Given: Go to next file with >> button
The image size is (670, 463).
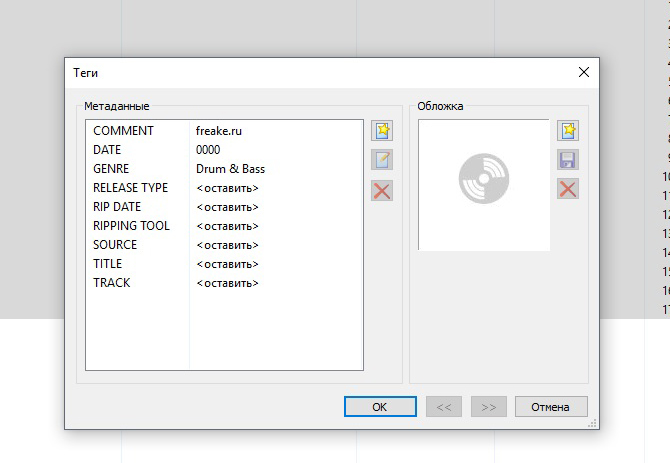Looking at the screenshot, I should pyautogui.click(x=489, y=407).
